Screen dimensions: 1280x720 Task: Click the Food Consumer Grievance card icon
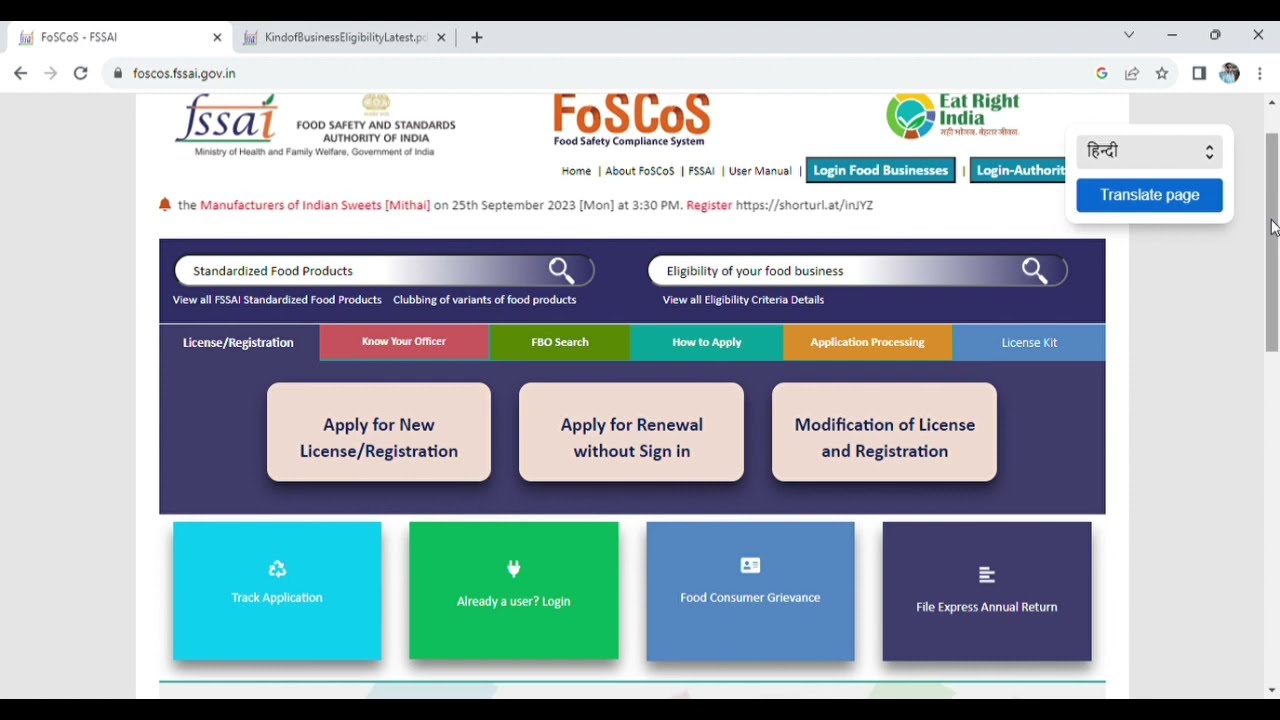(x=750, y=566)
